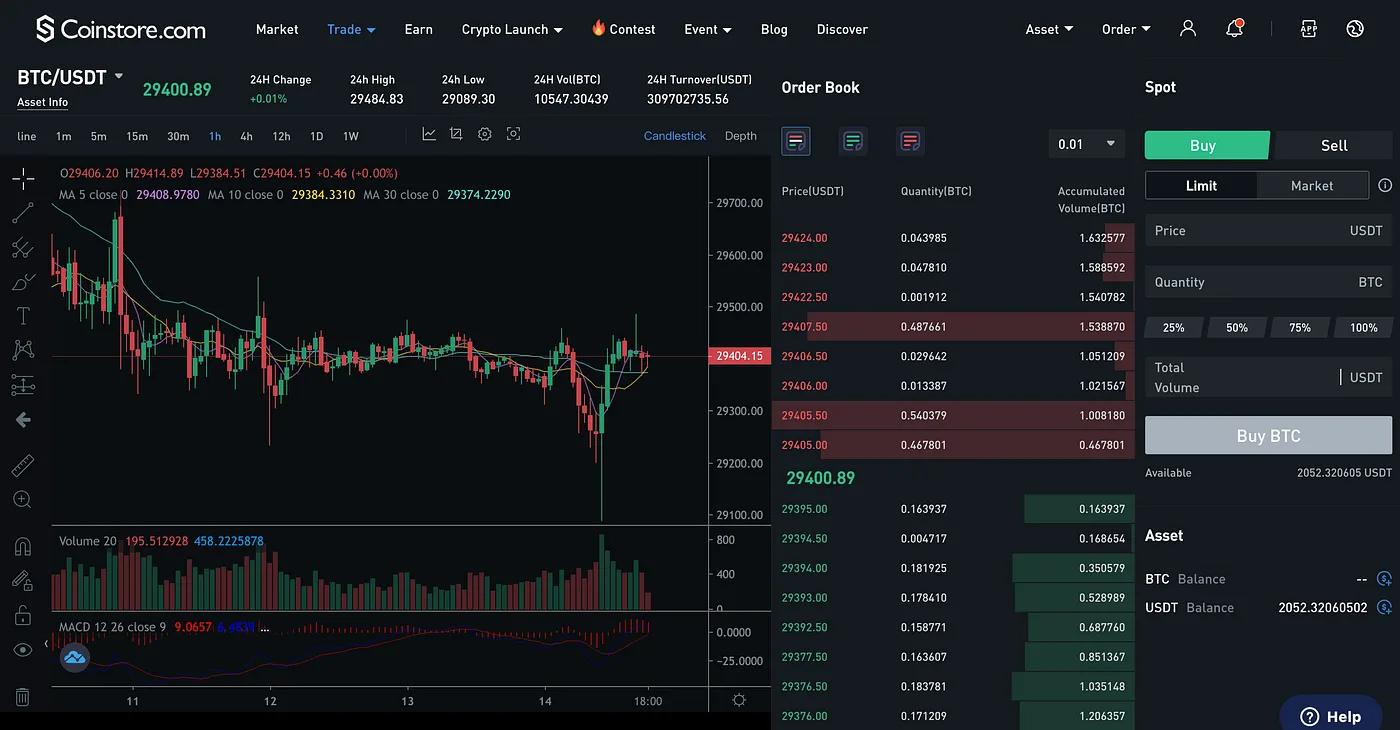
Task: Click the Buy BTC button
Action: tap(1268, 435)
